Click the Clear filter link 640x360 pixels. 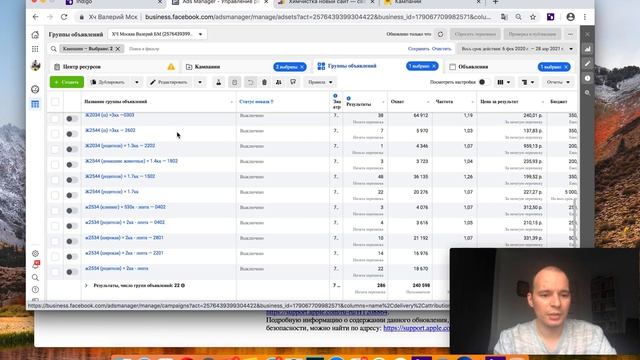(442, 49)
